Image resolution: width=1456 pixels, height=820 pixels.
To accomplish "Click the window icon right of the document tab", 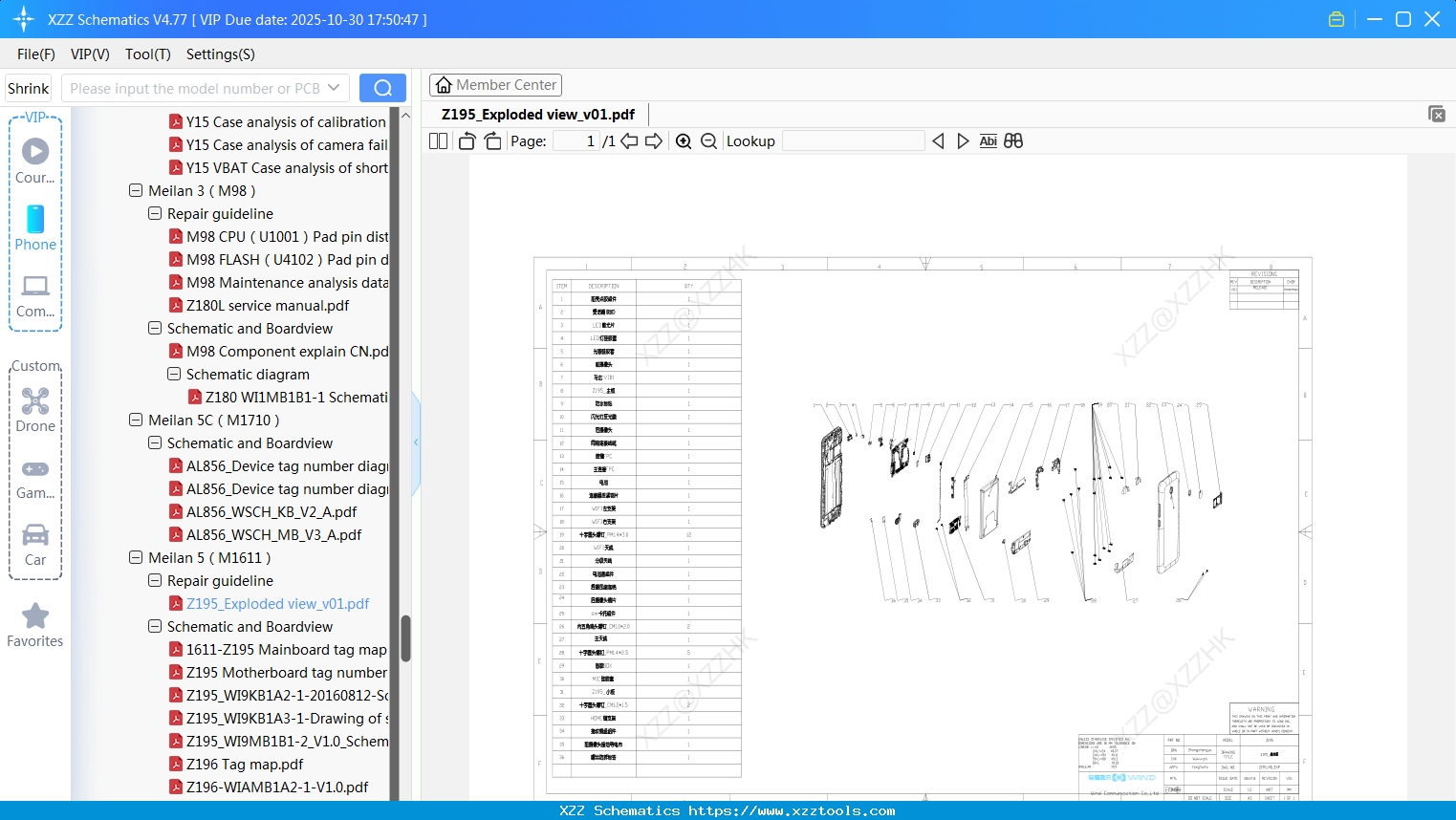I will (1437, 114).
